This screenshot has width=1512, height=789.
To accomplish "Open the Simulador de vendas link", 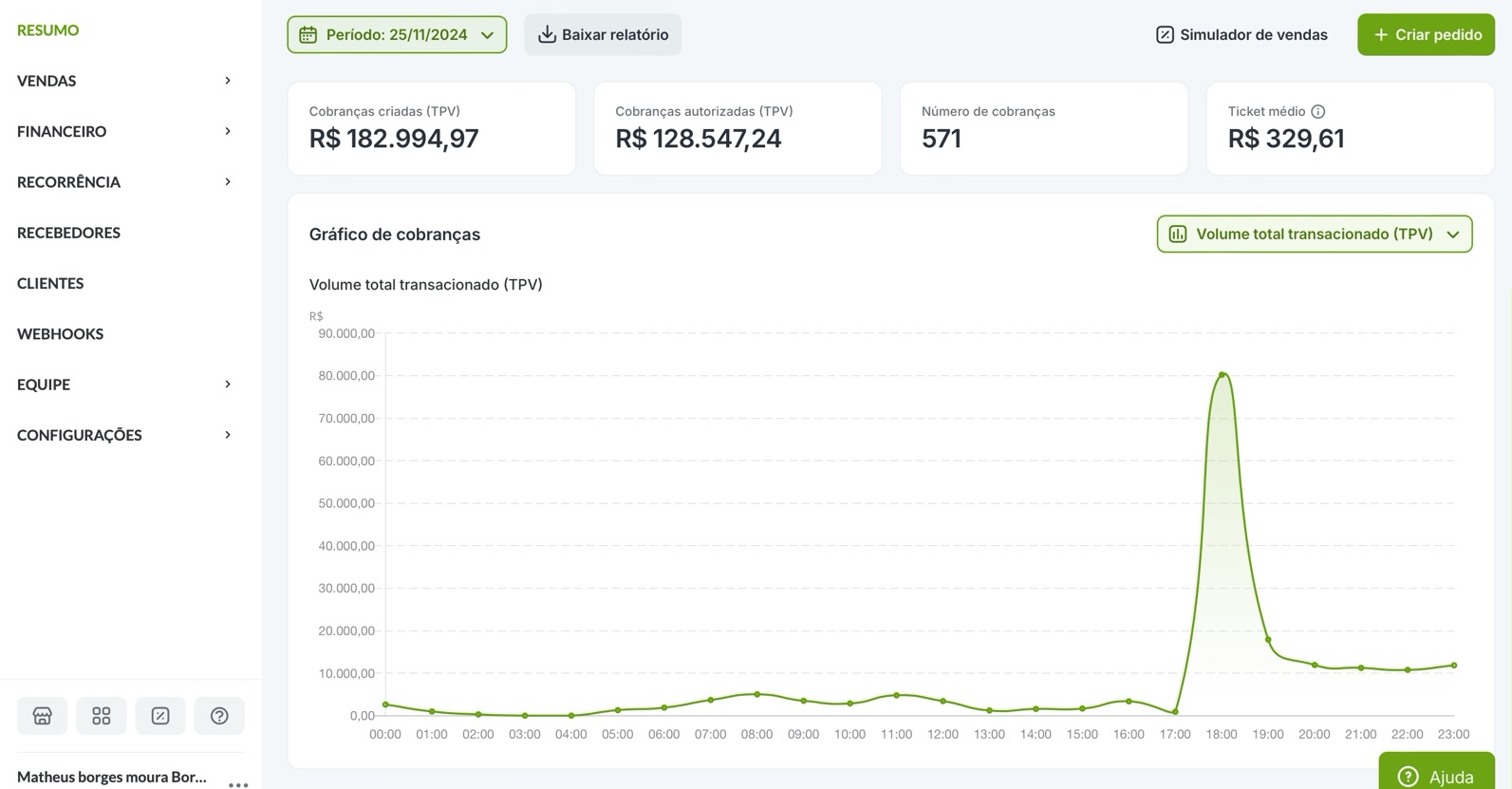I will pyautogui.click(x=1241, y=35).
